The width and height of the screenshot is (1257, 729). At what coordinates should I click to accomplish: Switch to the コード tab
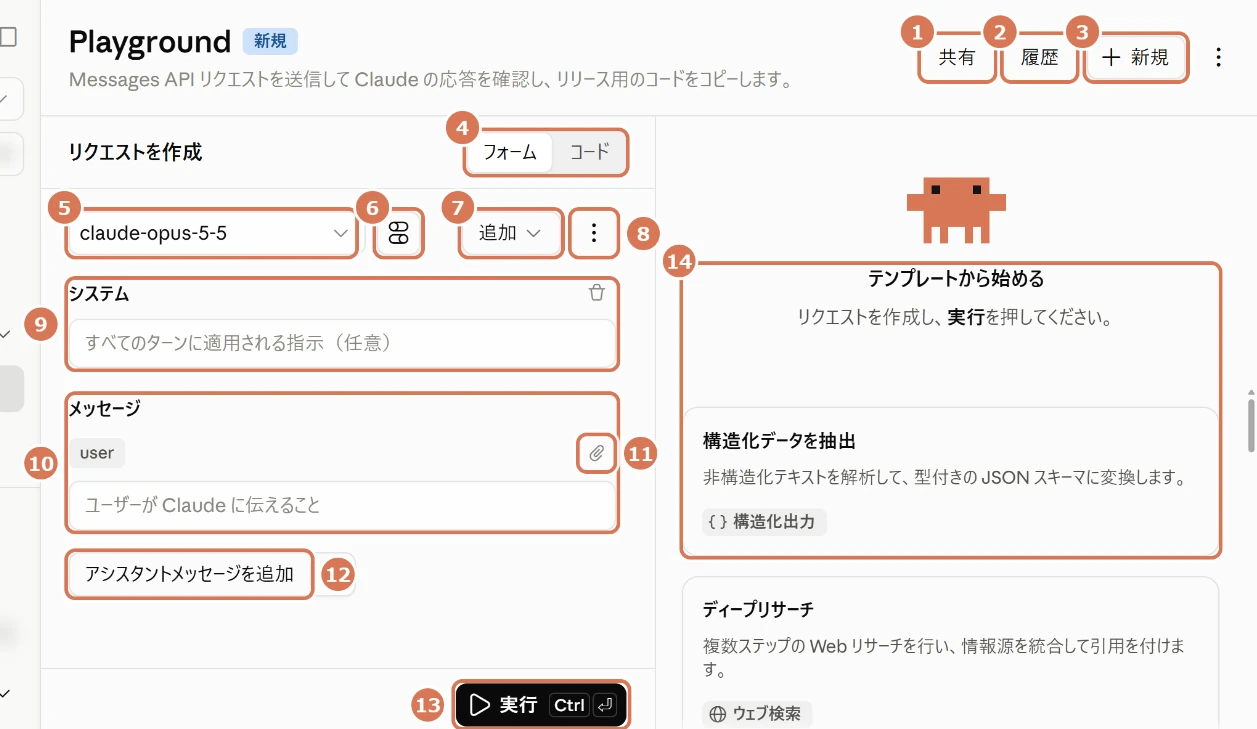[590, 153]
